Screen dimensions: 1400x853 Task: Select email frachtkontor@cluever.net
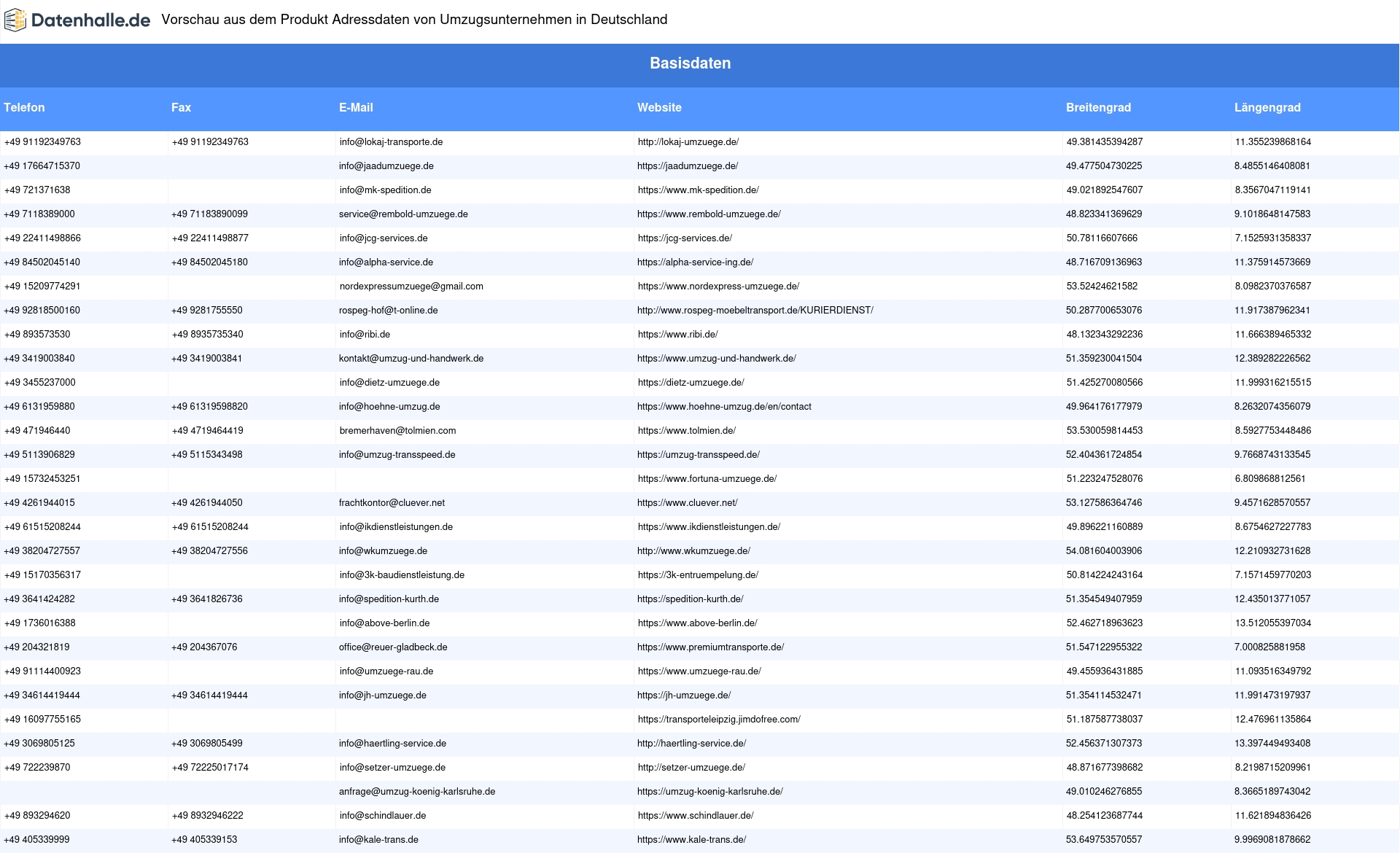pos(392,503)
